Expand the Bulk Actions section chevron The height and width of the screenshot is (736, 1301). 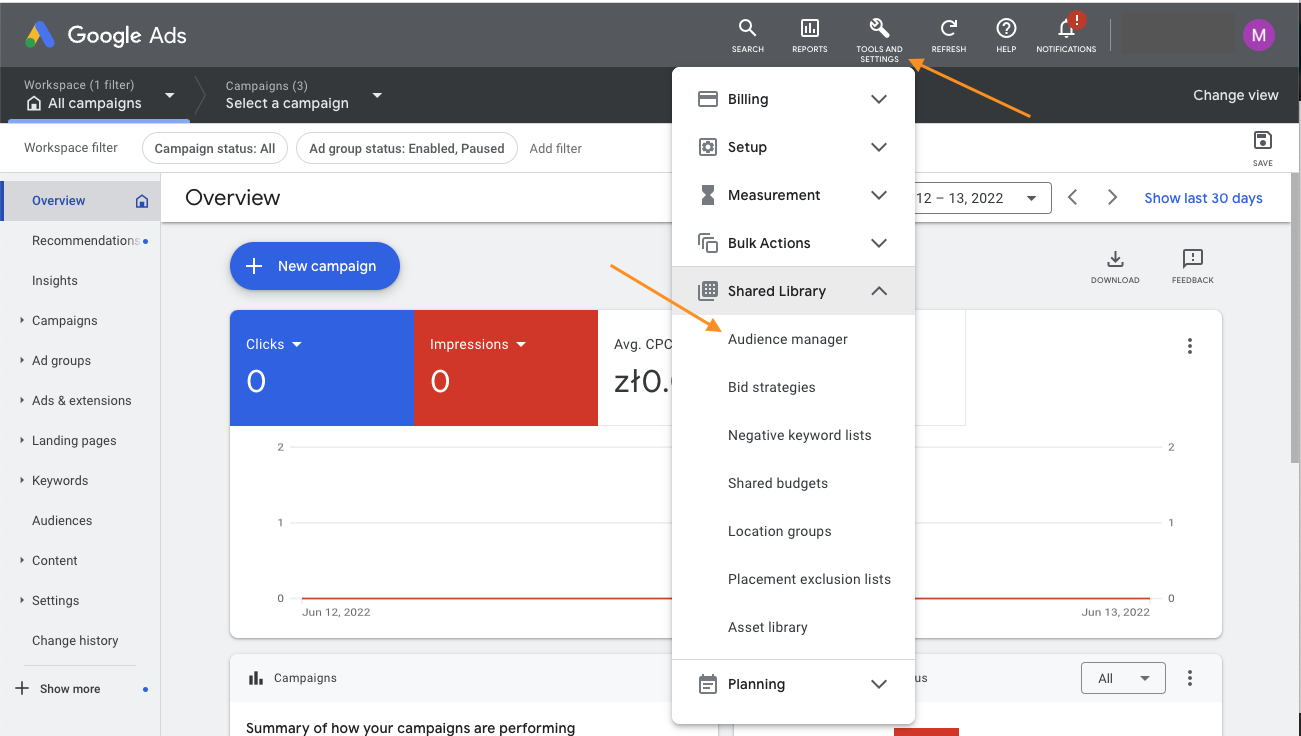[879, 243]
